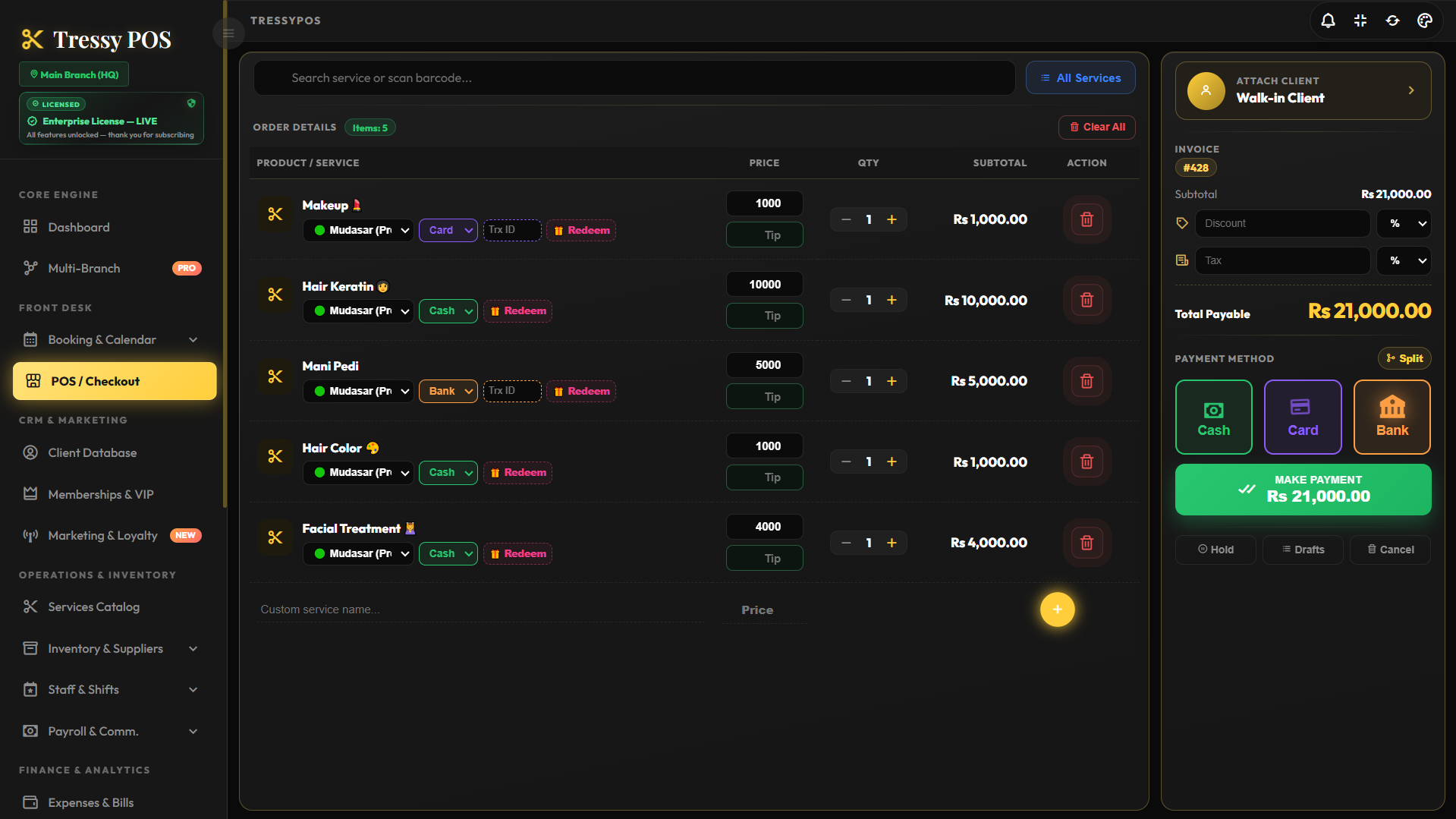Click Clear All button
This screenshot has height=819, width=1456.
coord(1096,127)
